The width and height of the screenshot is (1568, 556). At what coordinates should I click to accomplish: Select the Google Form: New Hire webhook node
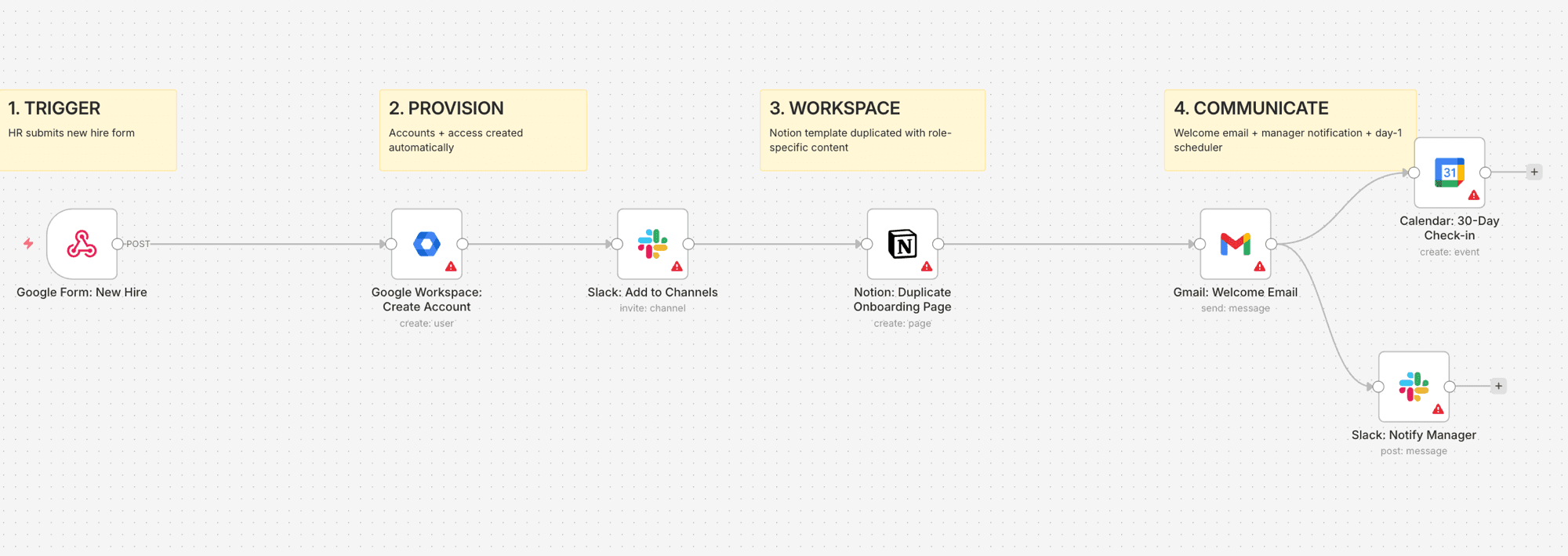pyautogui.click(x=82, y=244)
